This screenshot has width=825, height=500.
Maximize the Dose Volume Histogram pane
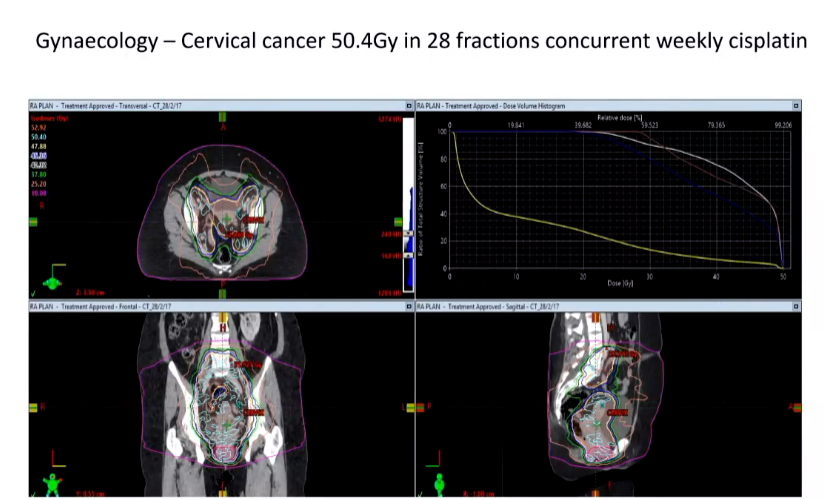click(x=796, y=104)
